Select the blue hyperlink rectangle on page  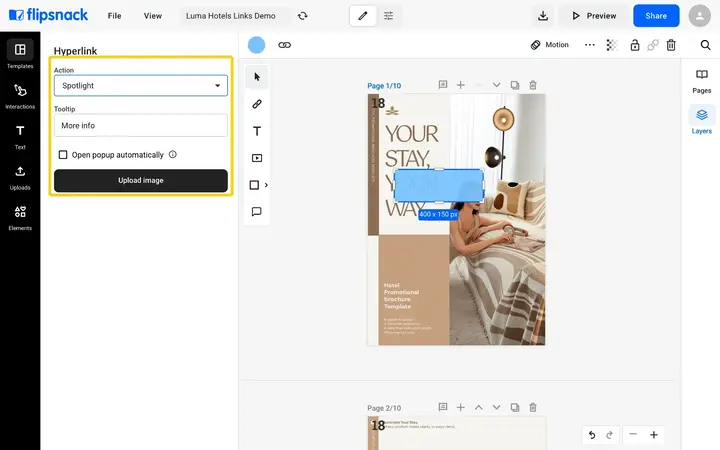pyautogui.click(x=439, y=186)
